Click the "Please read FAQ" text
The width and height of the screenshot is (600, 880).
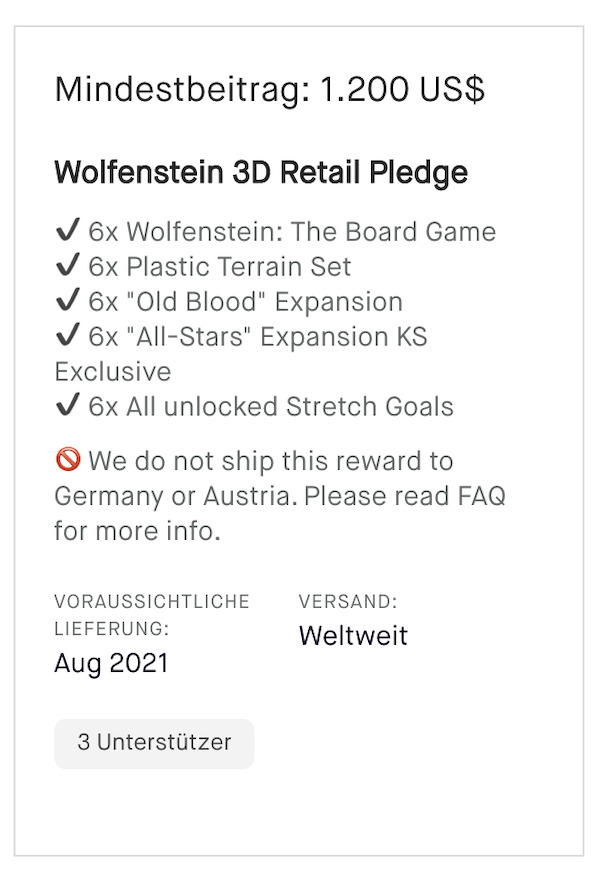405,496
